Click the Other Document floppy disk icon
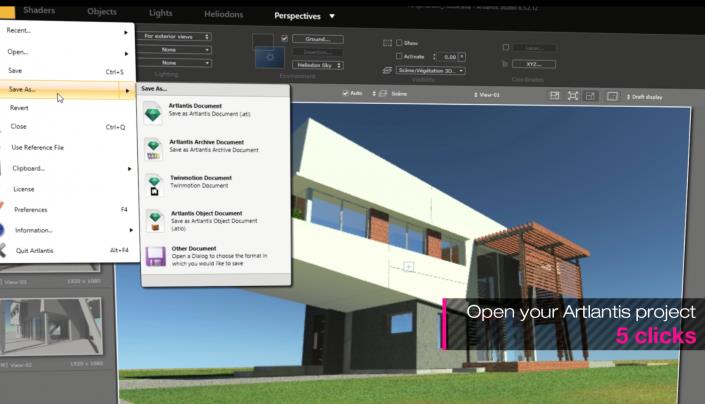 [x=156, y=256]
